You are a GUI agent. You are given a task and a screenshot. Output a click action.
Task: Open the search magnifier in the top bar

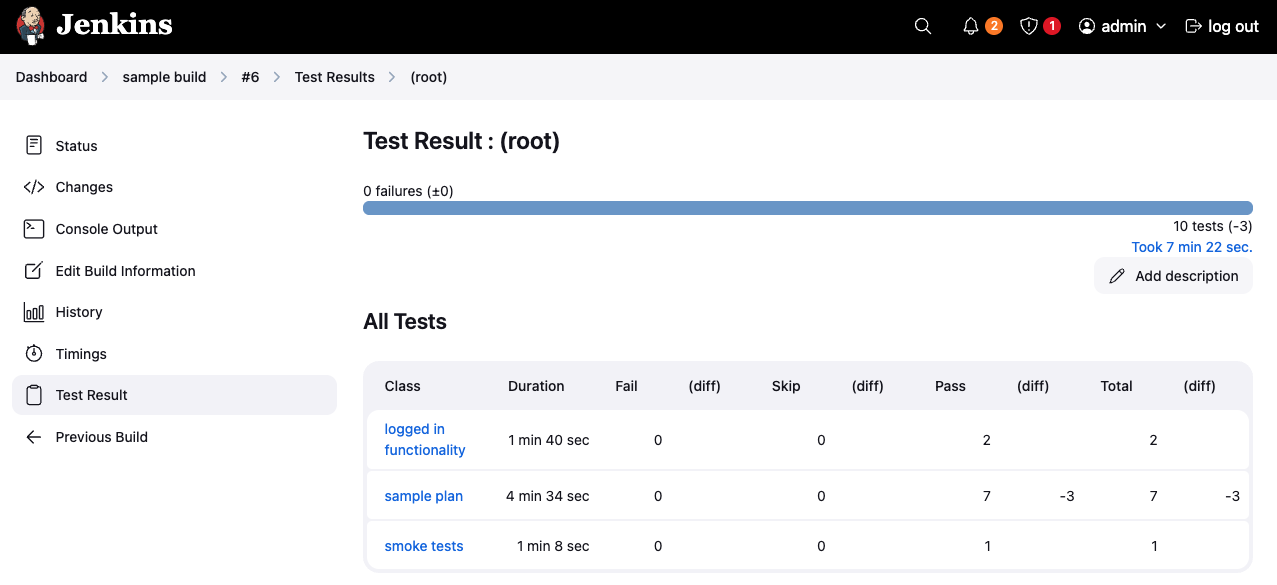coord(921,26)
